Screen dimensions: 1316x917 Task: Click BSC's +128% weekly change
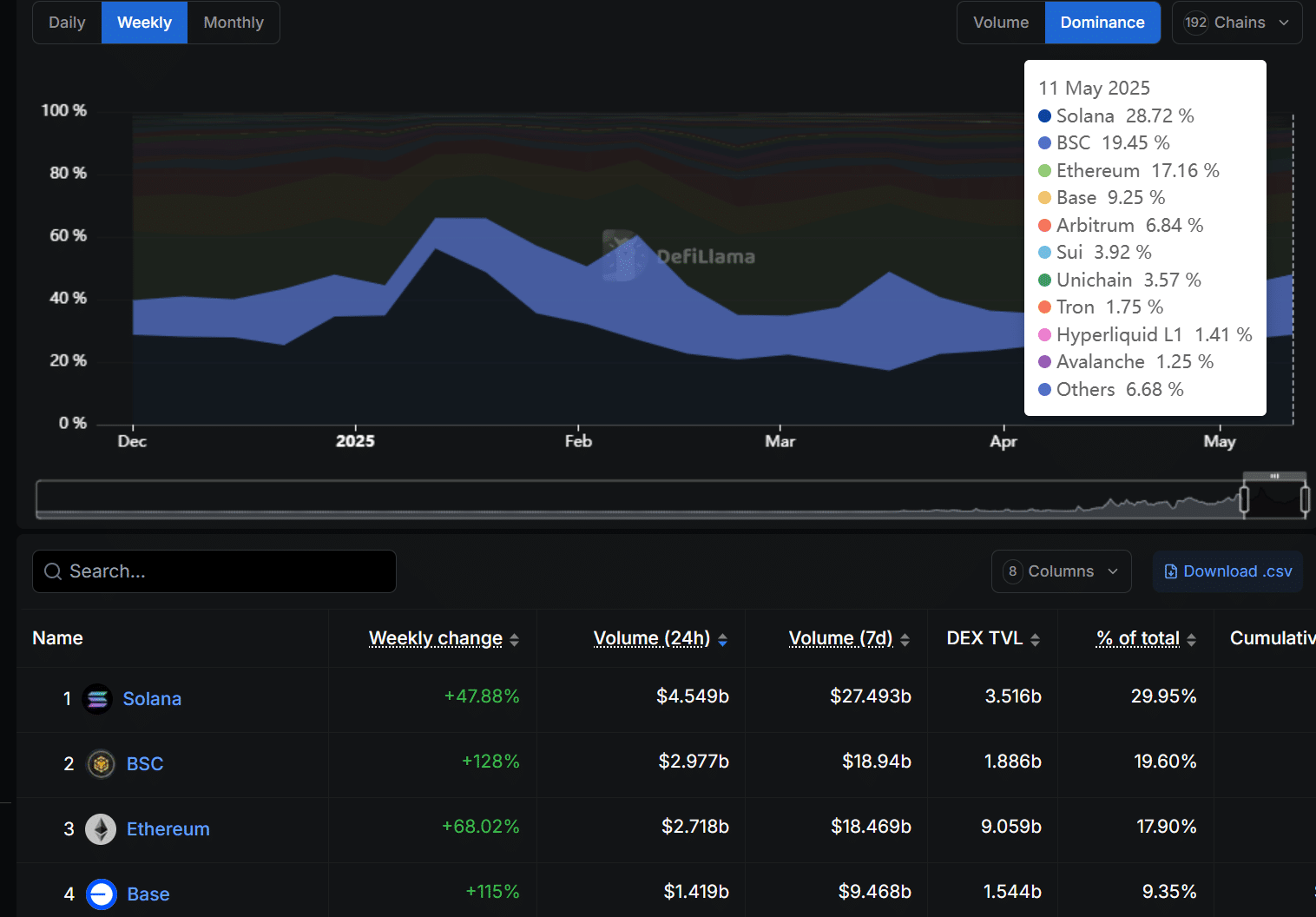point(490,762)
